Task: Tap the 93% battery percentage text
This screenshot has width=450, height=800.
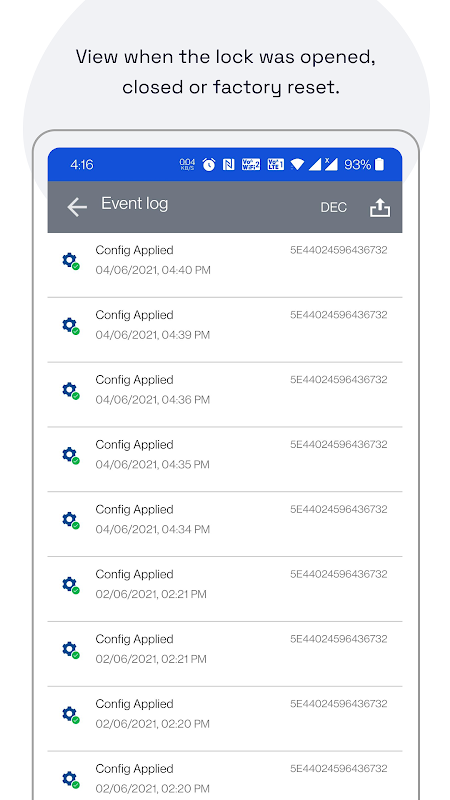Action: click(358, 165)
